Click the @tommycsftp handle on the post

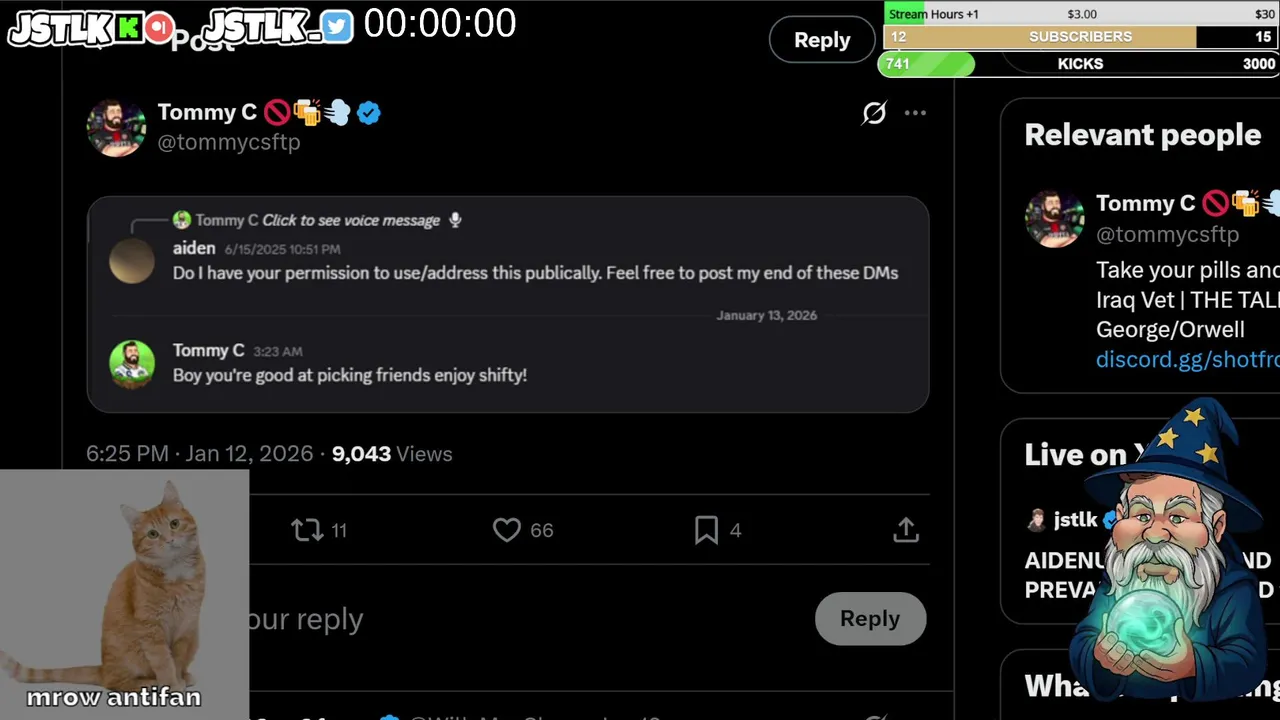tap(229, 142)
